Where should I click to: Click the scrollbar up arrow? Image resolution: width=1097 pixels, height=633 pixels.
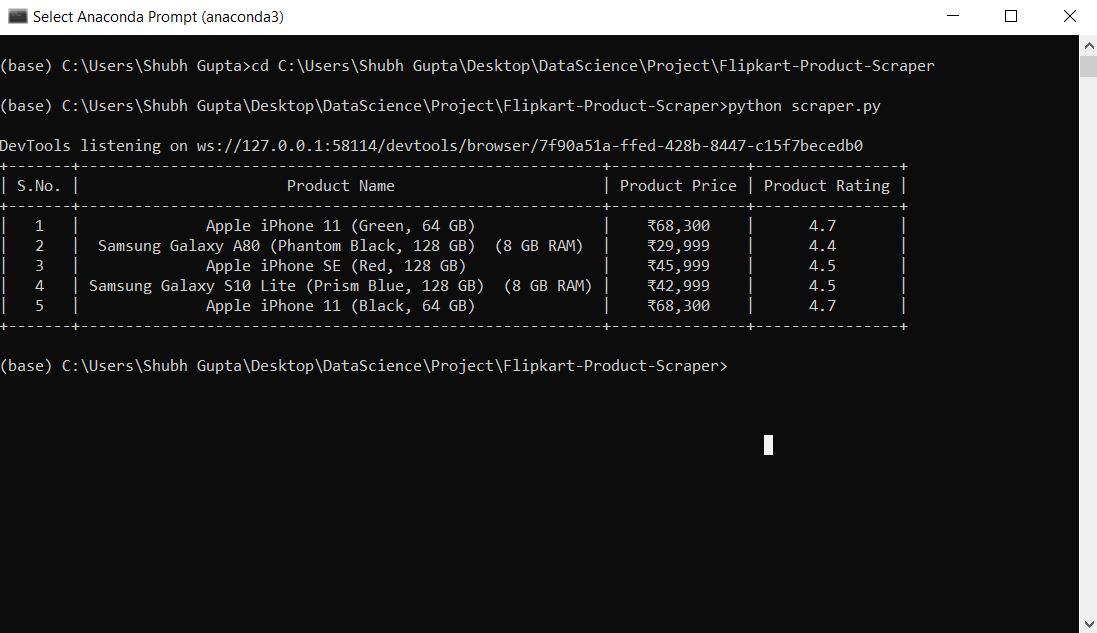point(1088,44)
